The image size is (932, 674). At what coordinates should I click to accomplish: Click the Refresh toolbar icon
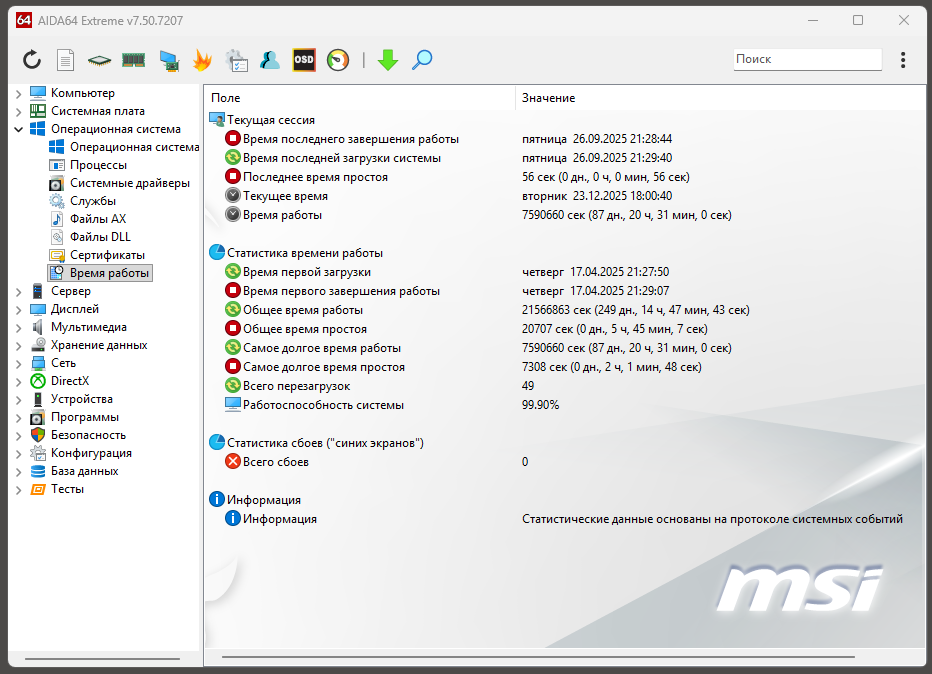(x=32, y=60)
